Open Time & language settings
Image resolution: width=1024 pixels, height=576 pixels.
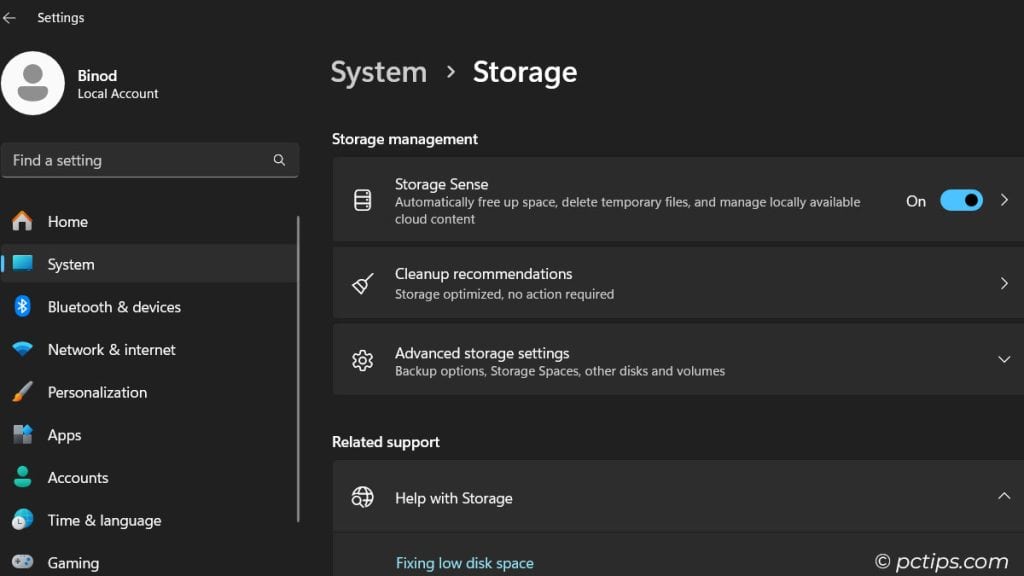coord(150,520)
